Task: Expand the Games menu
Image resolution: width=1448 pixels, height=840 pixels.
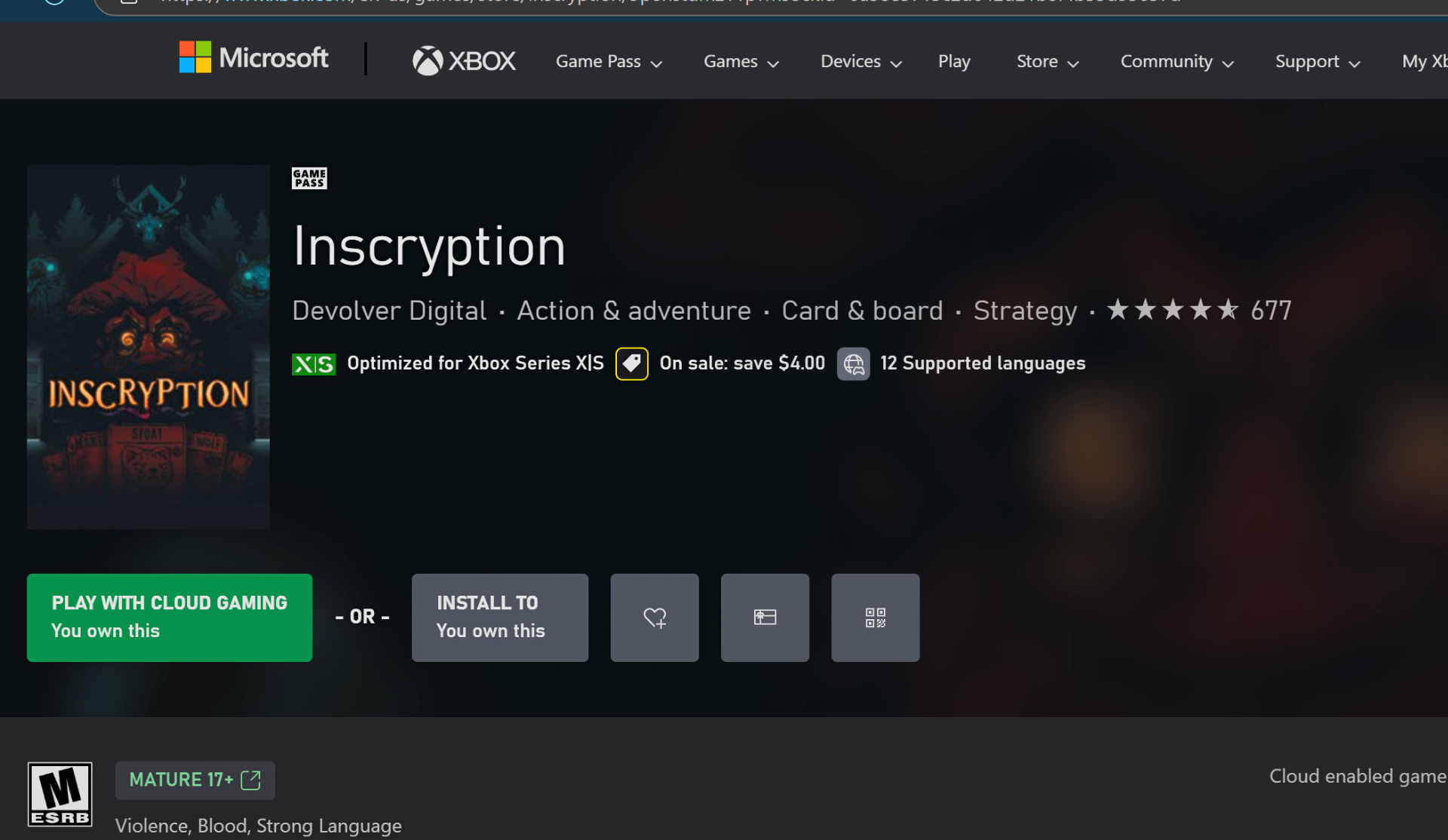Action: 741,62
